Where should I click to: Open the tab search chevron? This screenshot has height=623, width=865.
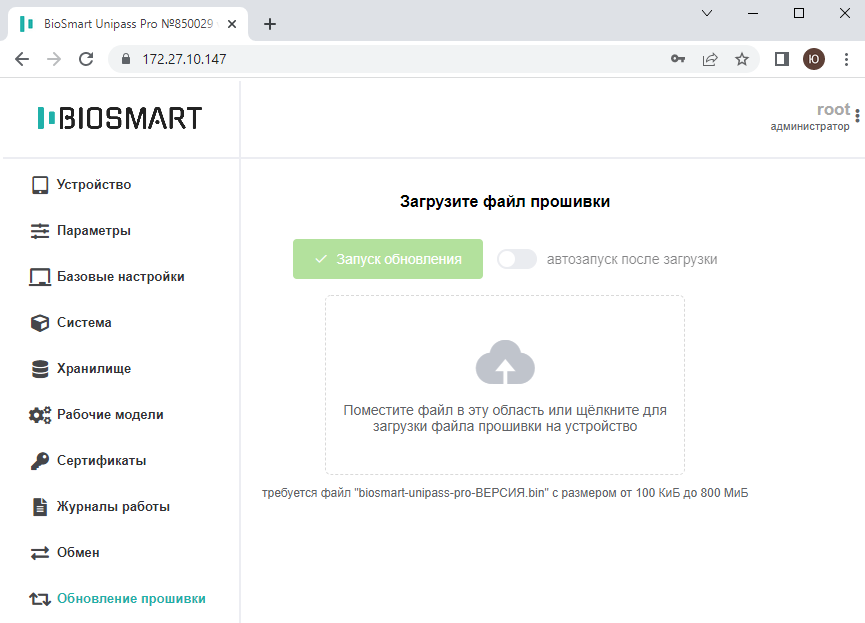[x=707, y=13]
